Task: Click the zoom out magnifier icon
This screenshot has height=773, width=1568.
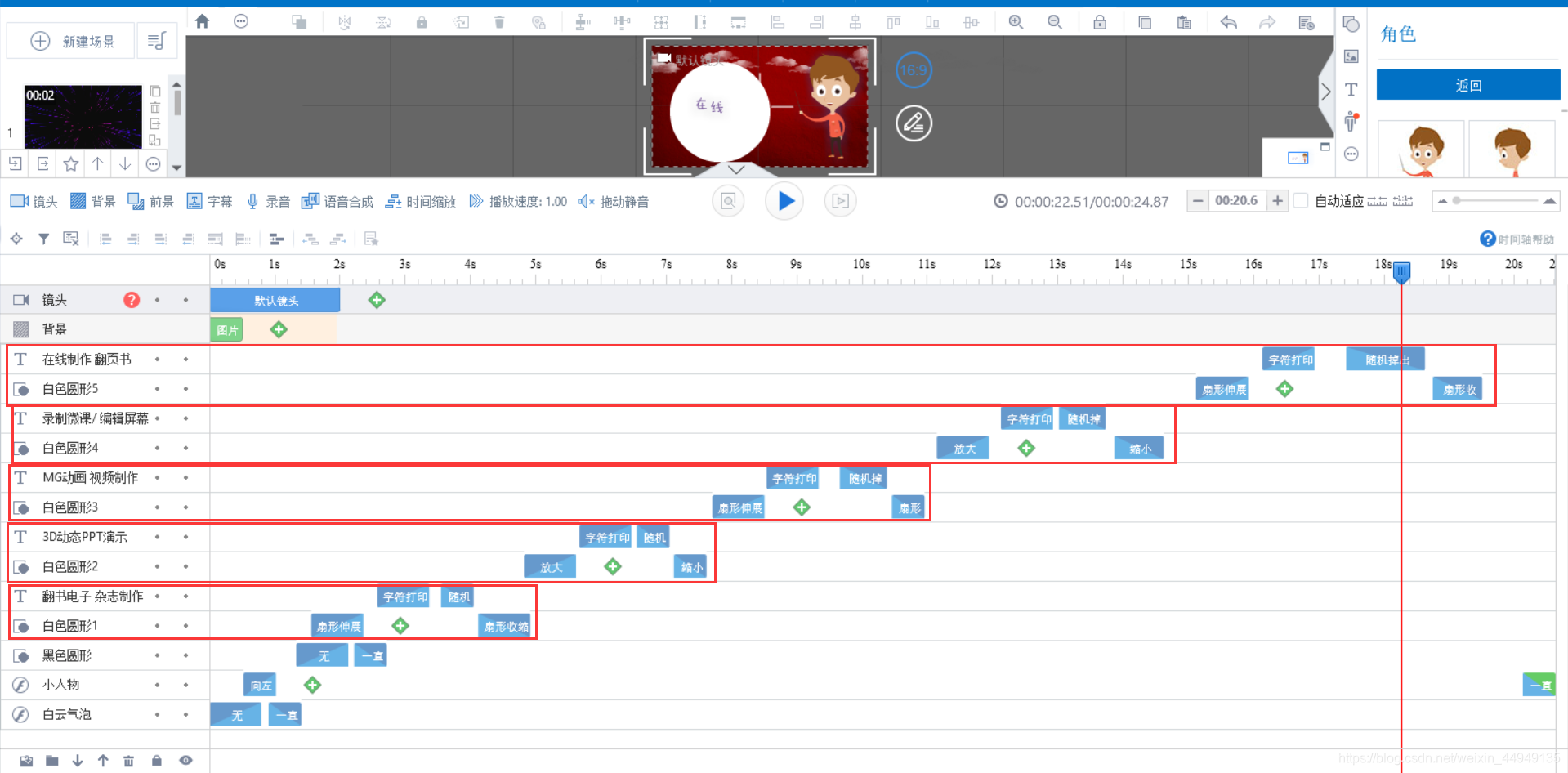Action: (1055, 22)
